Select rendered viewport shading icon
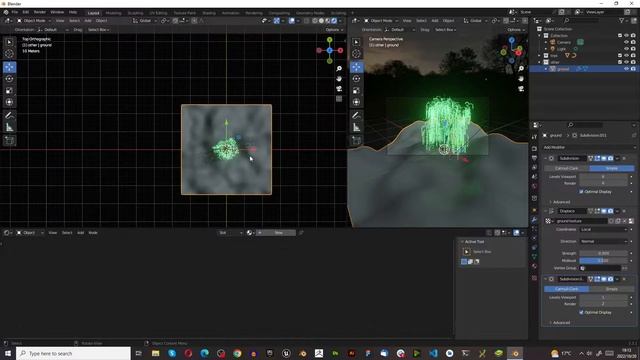Screen dimensions: 640x360 pyautogui.click(x=334, y=20)
